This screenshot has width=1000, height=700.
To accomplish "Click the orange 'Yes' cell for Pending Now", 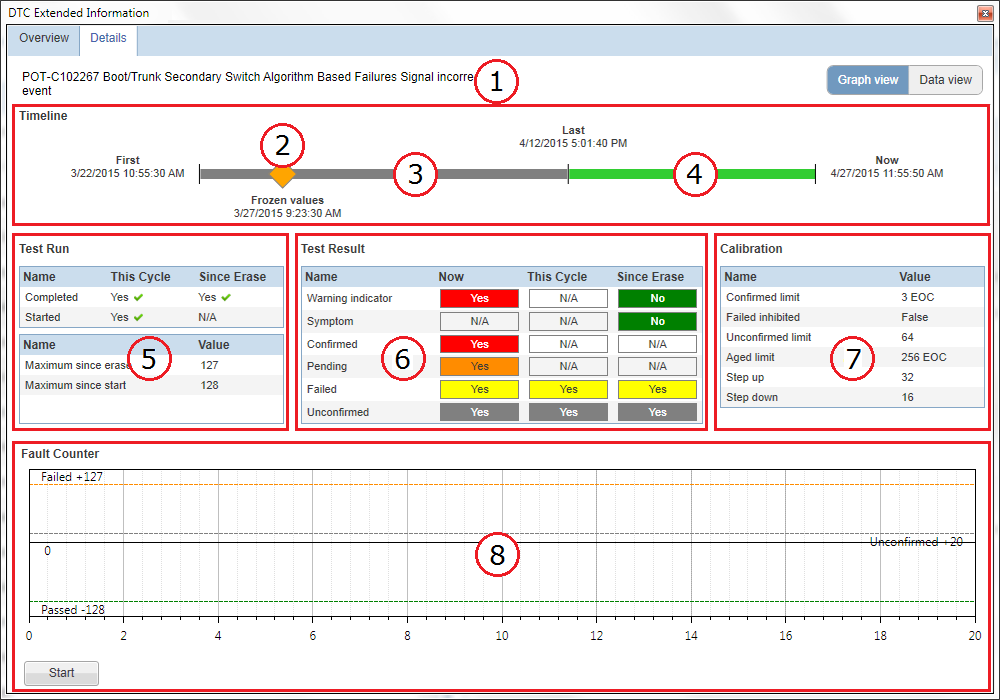I will 479,366.
